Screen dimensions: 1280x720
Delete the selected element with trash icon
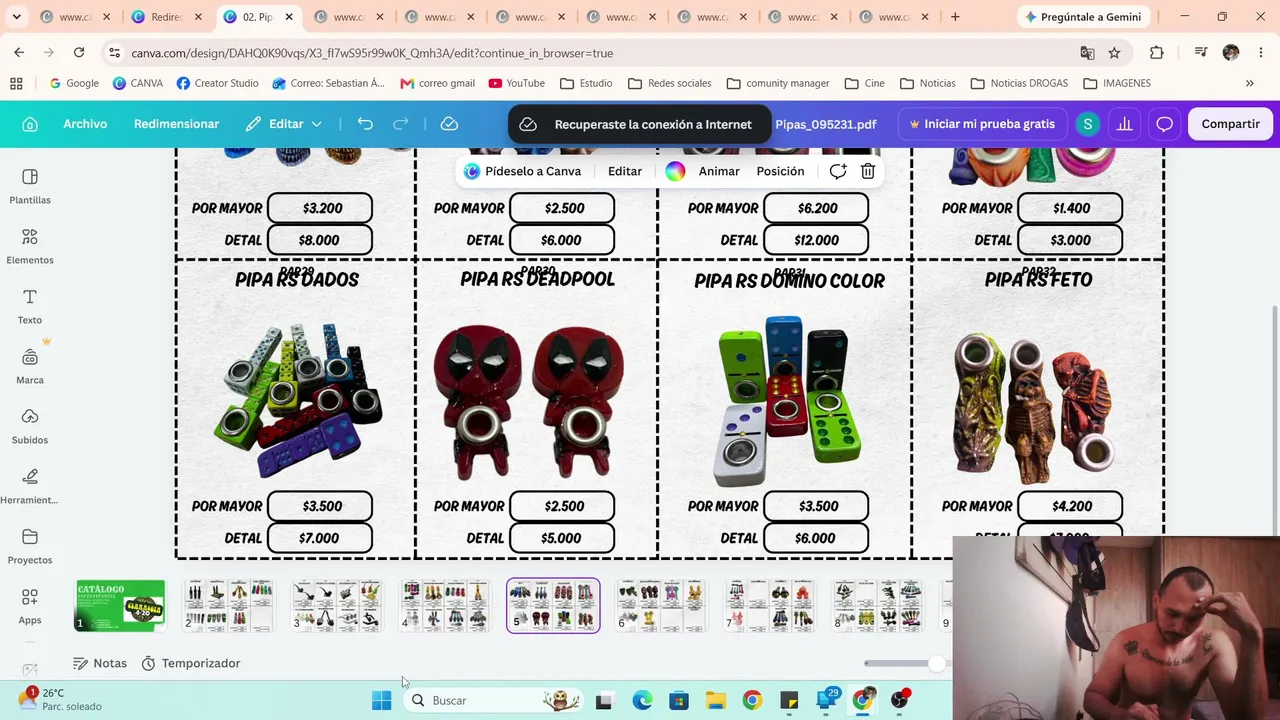pyautogui.click(x=868, y=171)
